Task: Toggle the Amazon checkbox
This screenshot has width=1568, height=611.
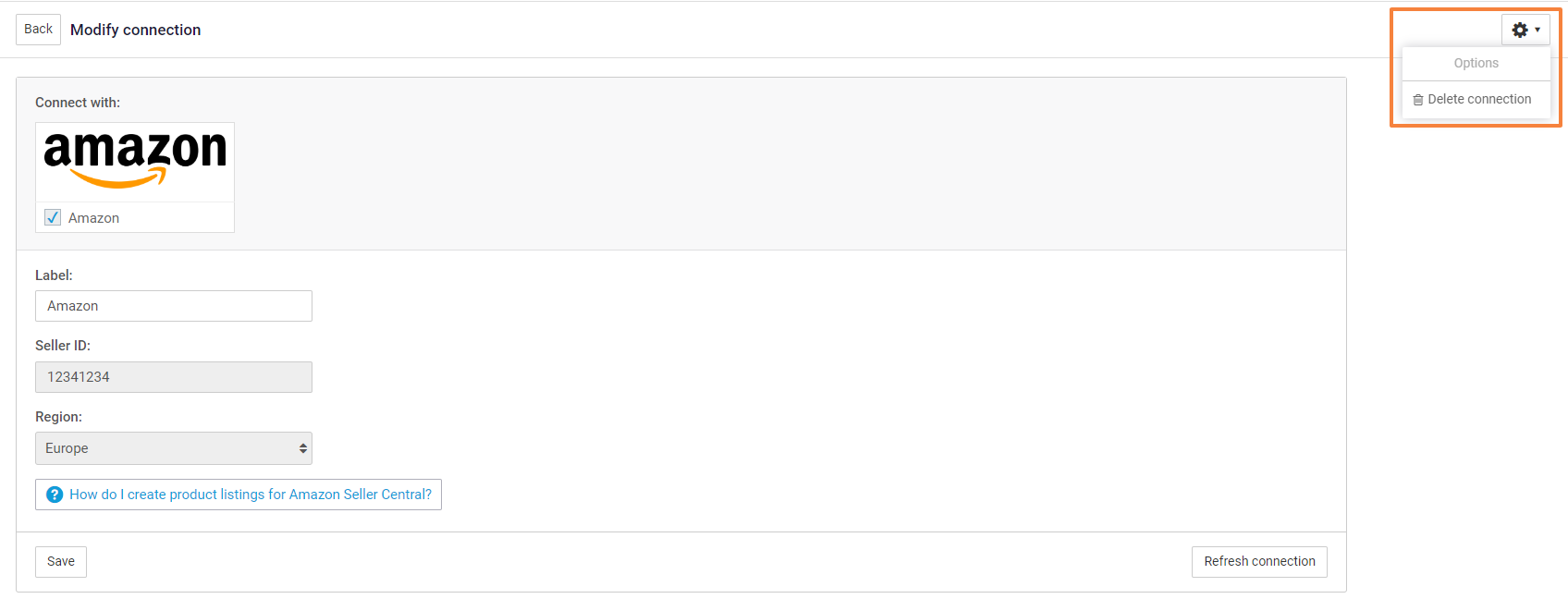Action: point(53,217)
